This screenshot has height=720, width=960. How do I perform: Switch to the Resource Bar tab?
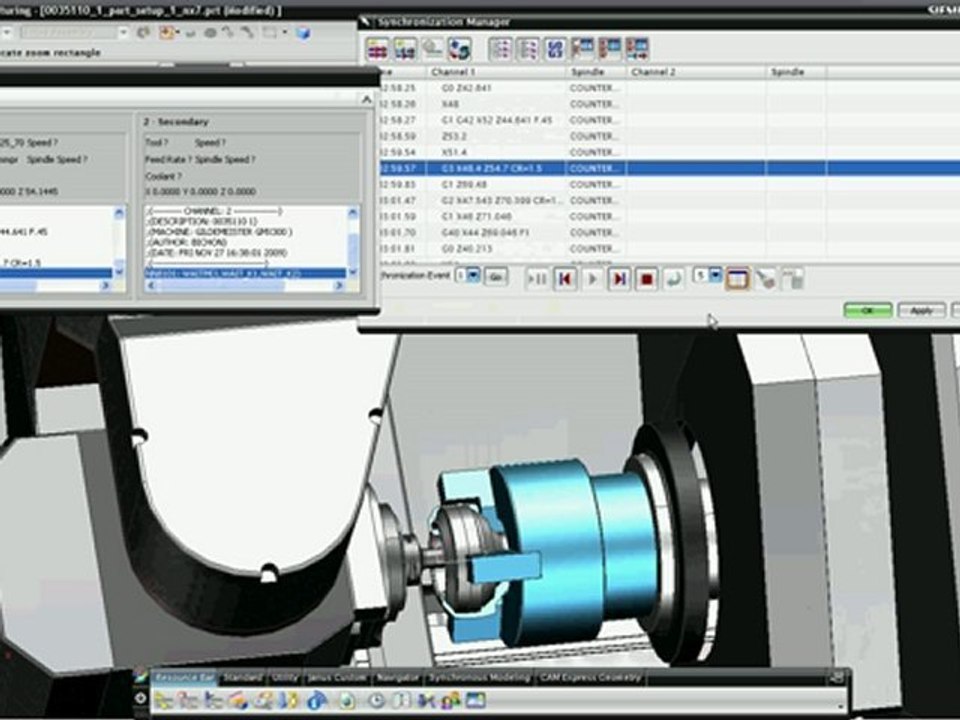click(184, 677)
